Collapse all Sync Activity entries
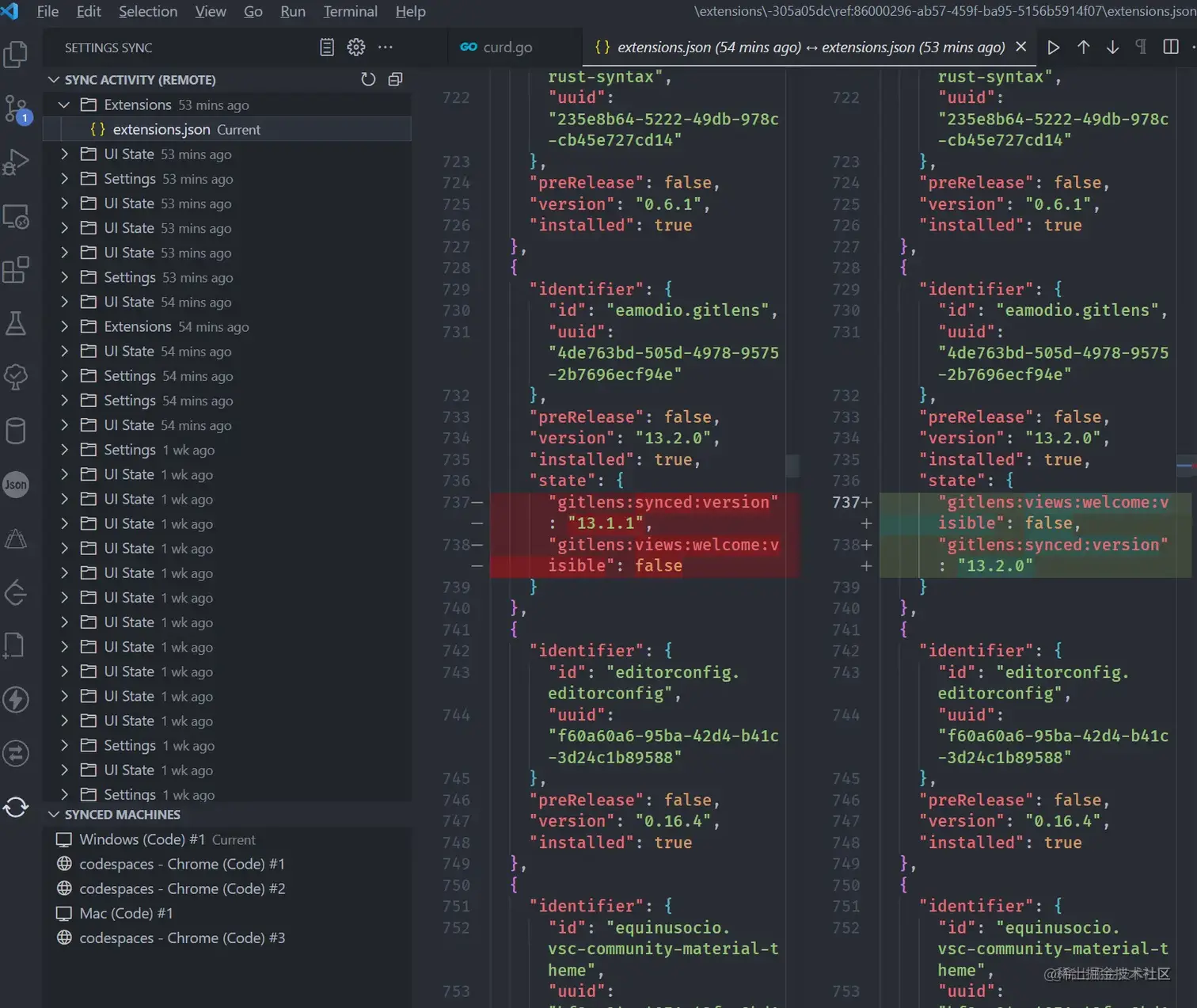 [395, 79]
